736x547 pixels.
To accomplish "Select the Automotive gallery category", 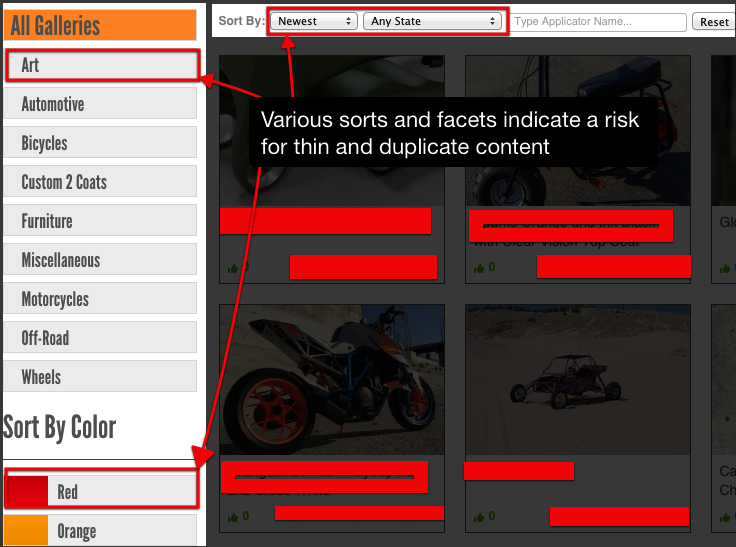I will (100, 104).
